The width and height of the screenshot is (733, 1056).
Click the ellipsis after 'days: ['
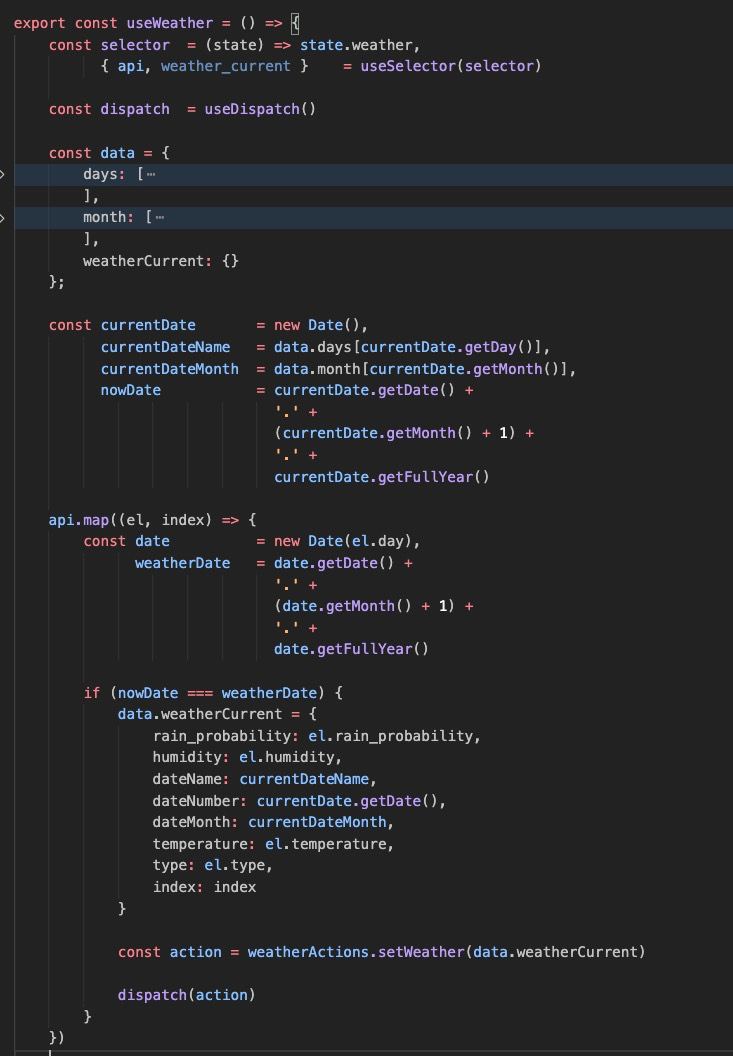151,174
